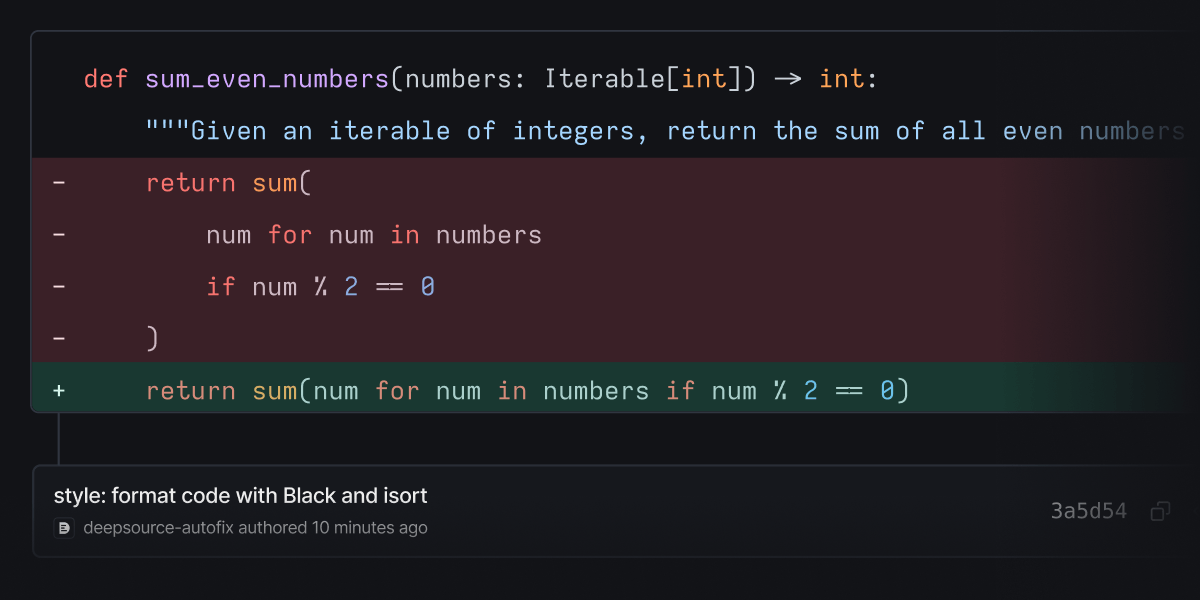Select the commit hash 3a5d54
This screenshot has height=600, width=1200.
[x=1088, y=510]
